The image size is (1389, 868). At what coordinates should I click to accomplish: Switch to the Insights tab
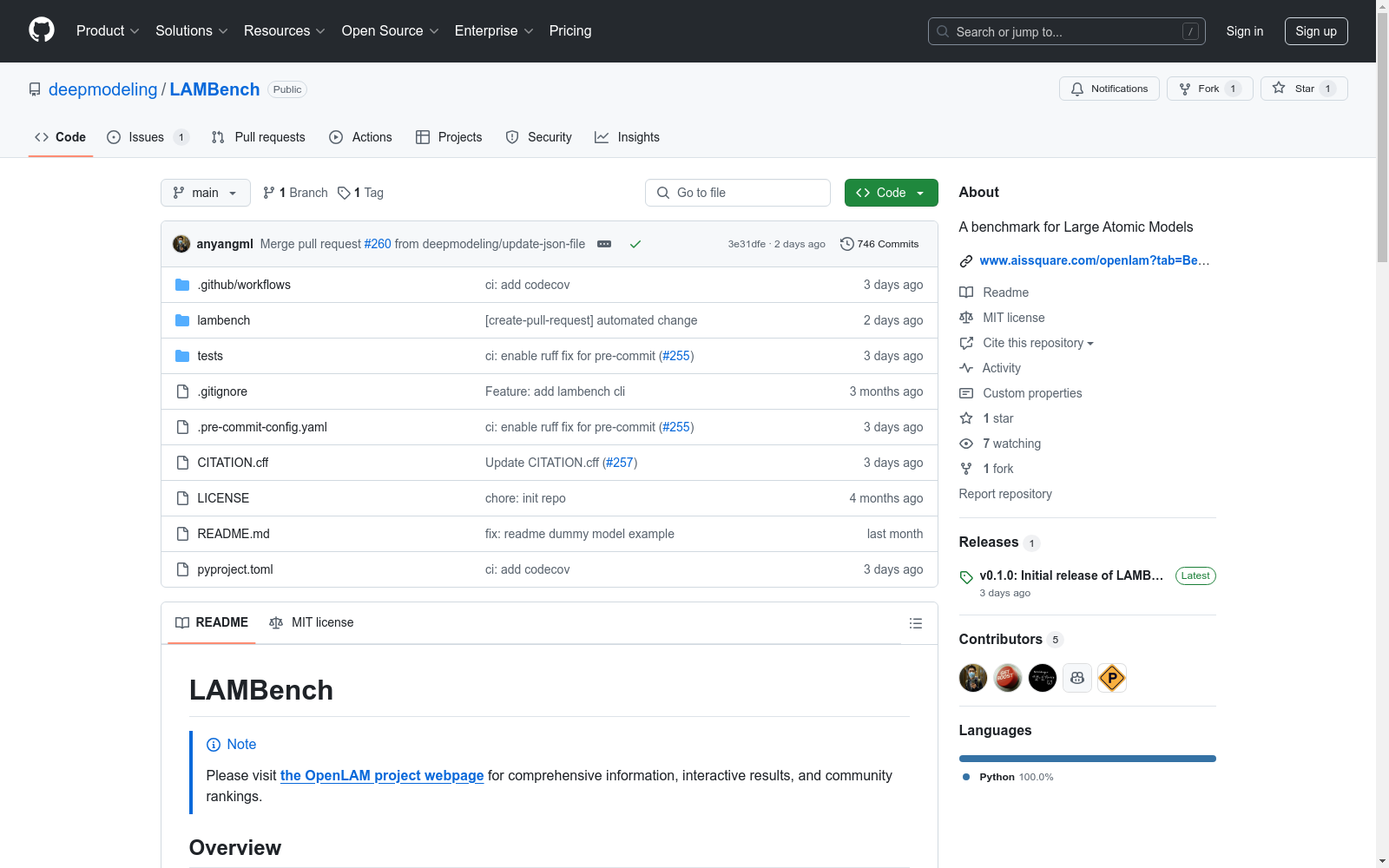tap(627, 137)
